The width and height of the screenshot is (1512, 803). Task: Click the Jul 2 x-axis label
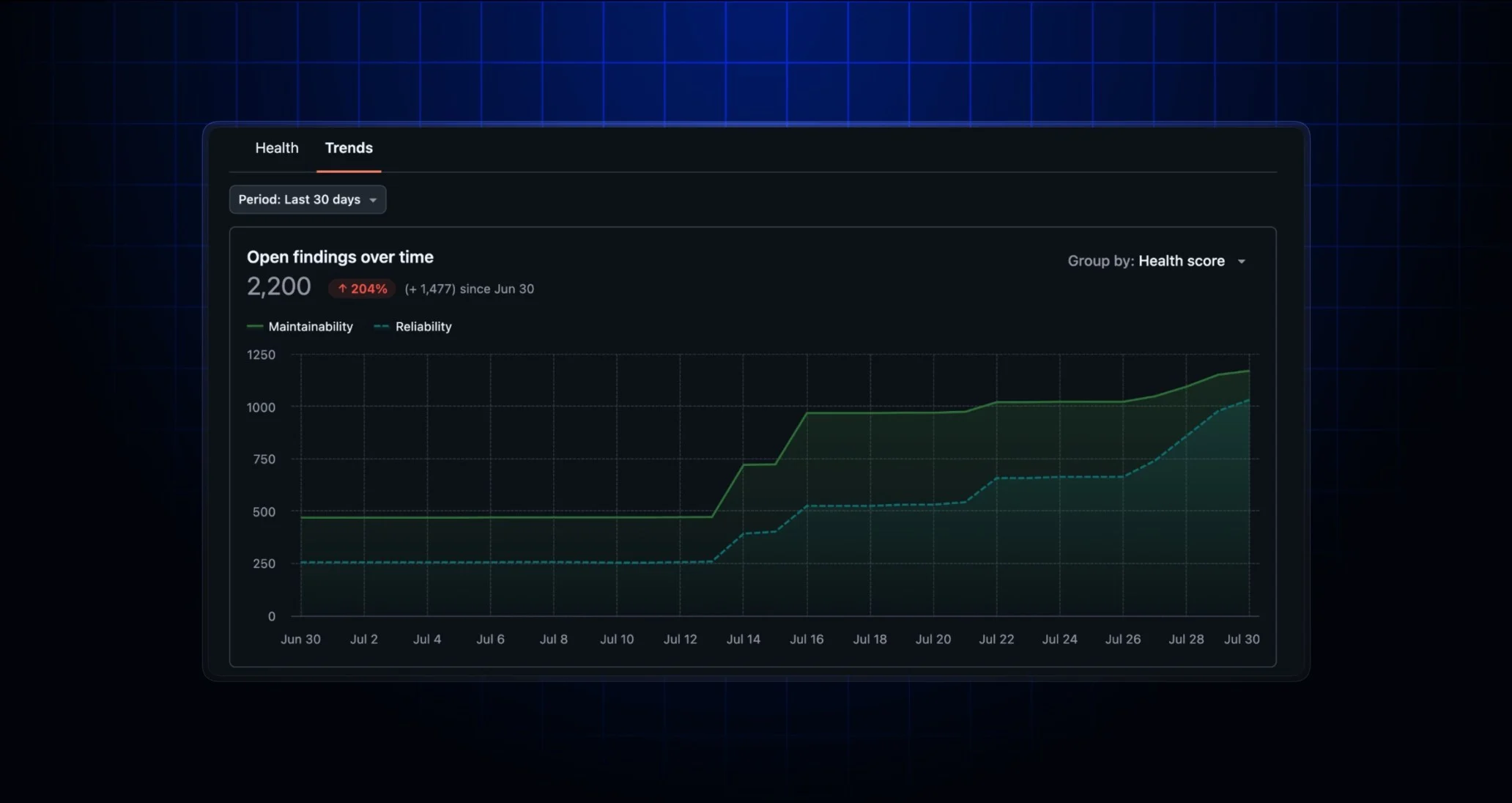364,639
